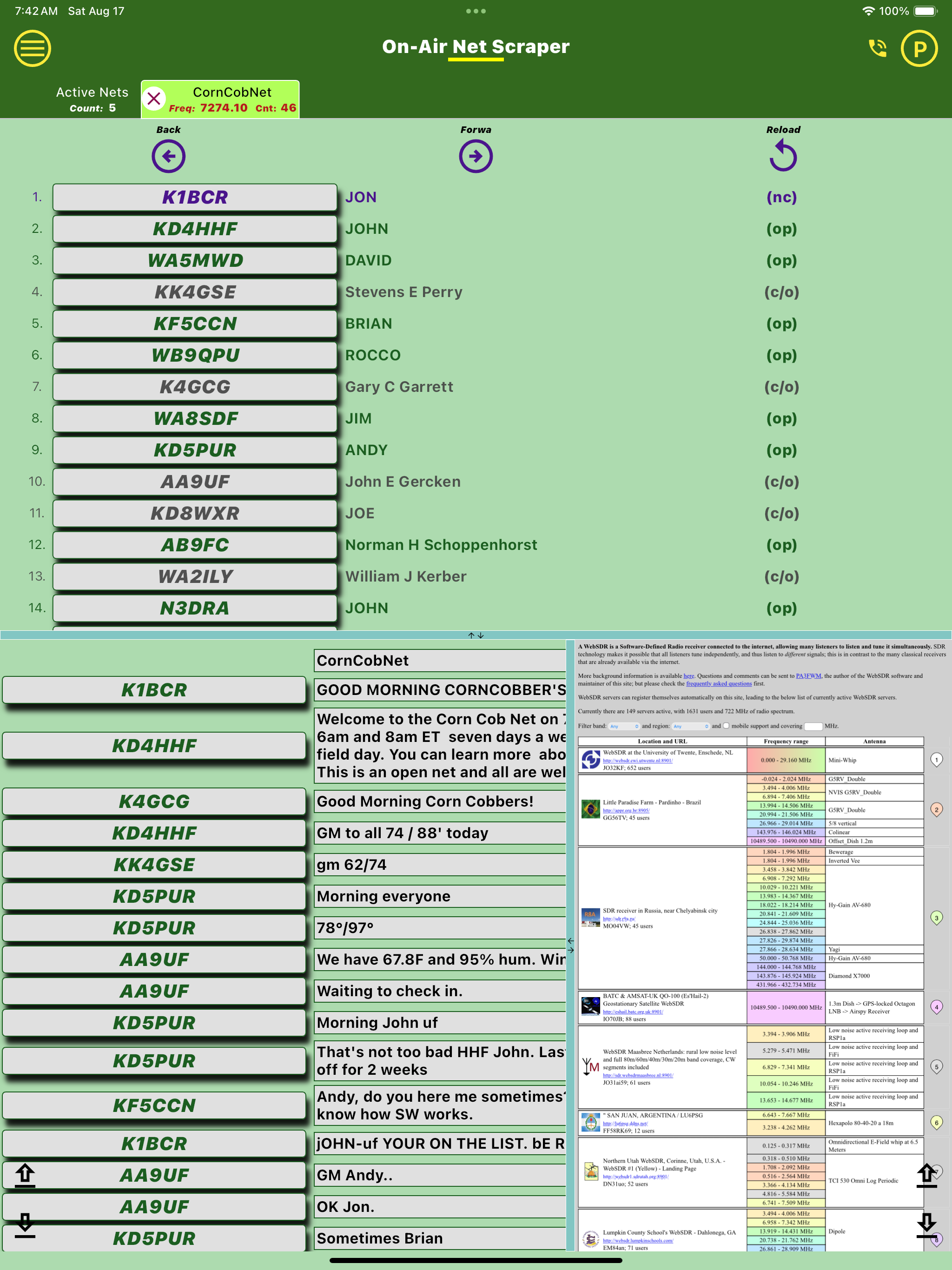Click the vertical pane-resize arrows divider

[476, 635]
